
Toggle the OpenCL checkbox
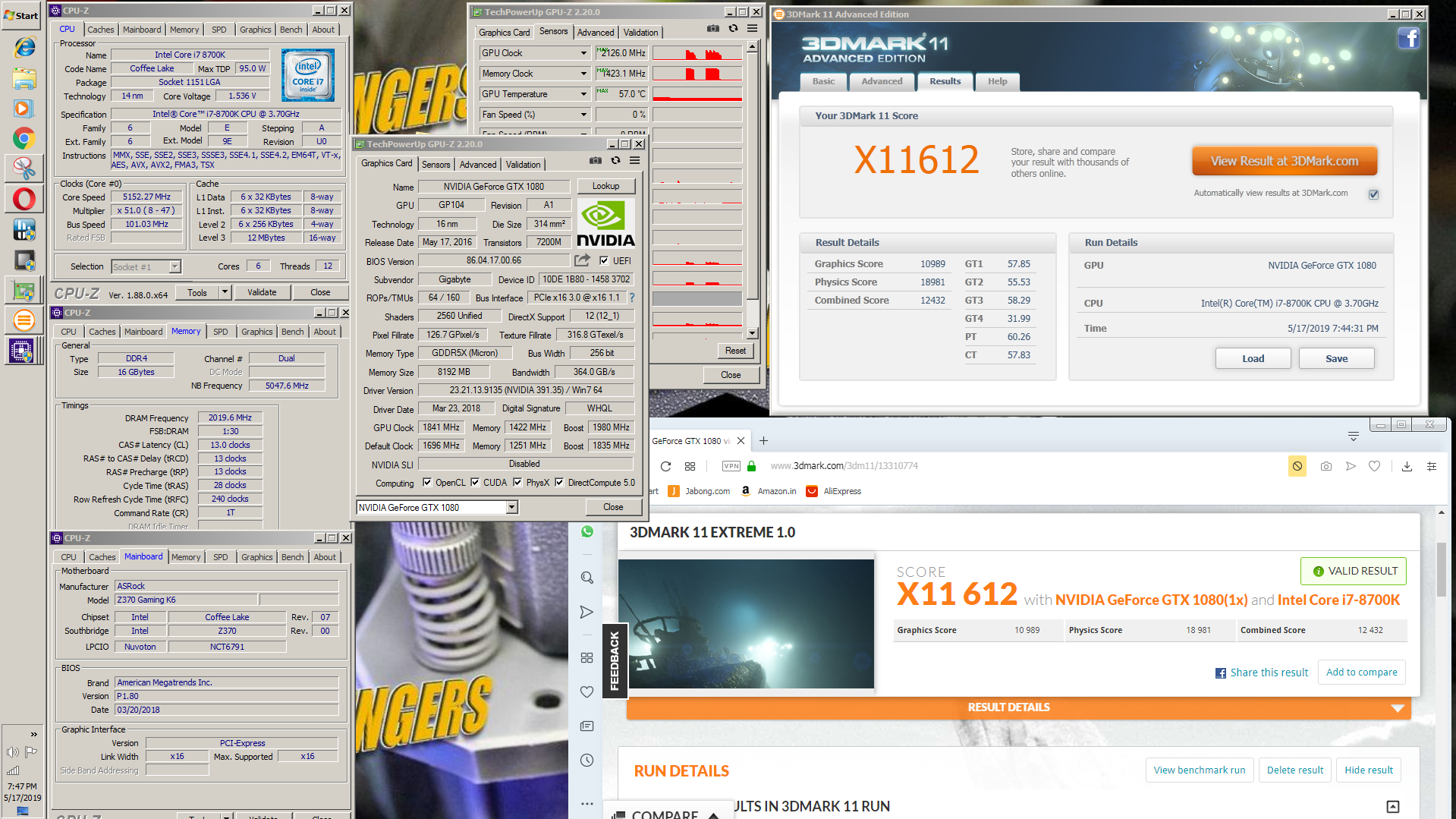coord(427,482)
